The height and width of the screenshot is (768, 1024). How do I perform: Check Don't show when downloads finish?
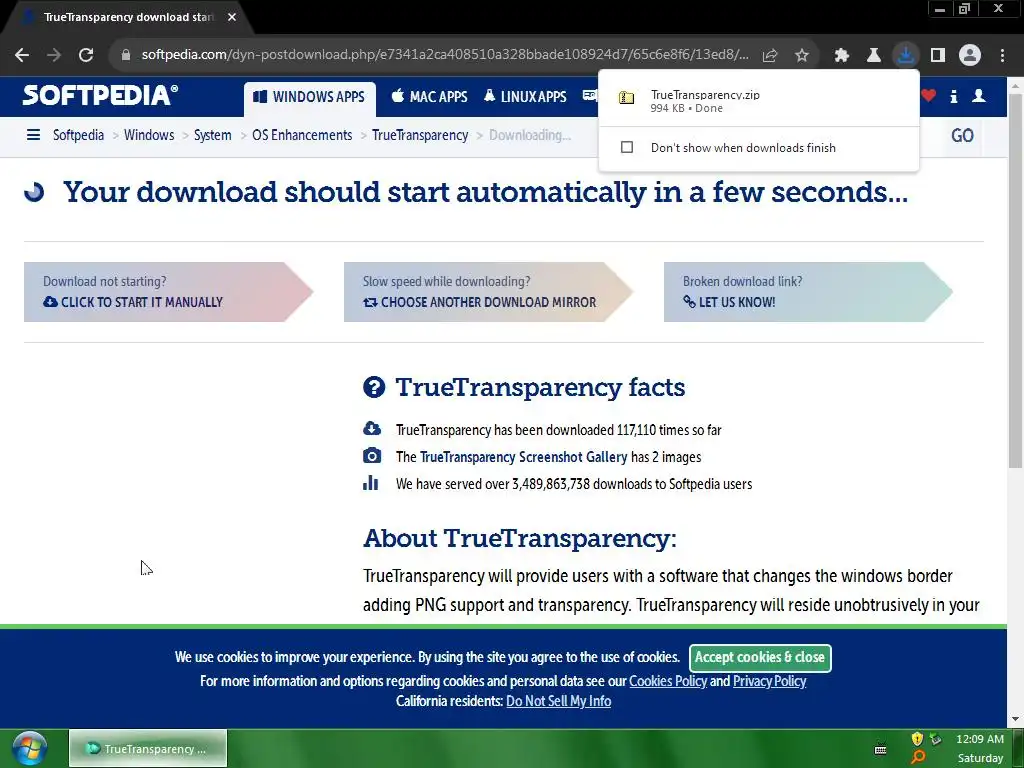627,148
